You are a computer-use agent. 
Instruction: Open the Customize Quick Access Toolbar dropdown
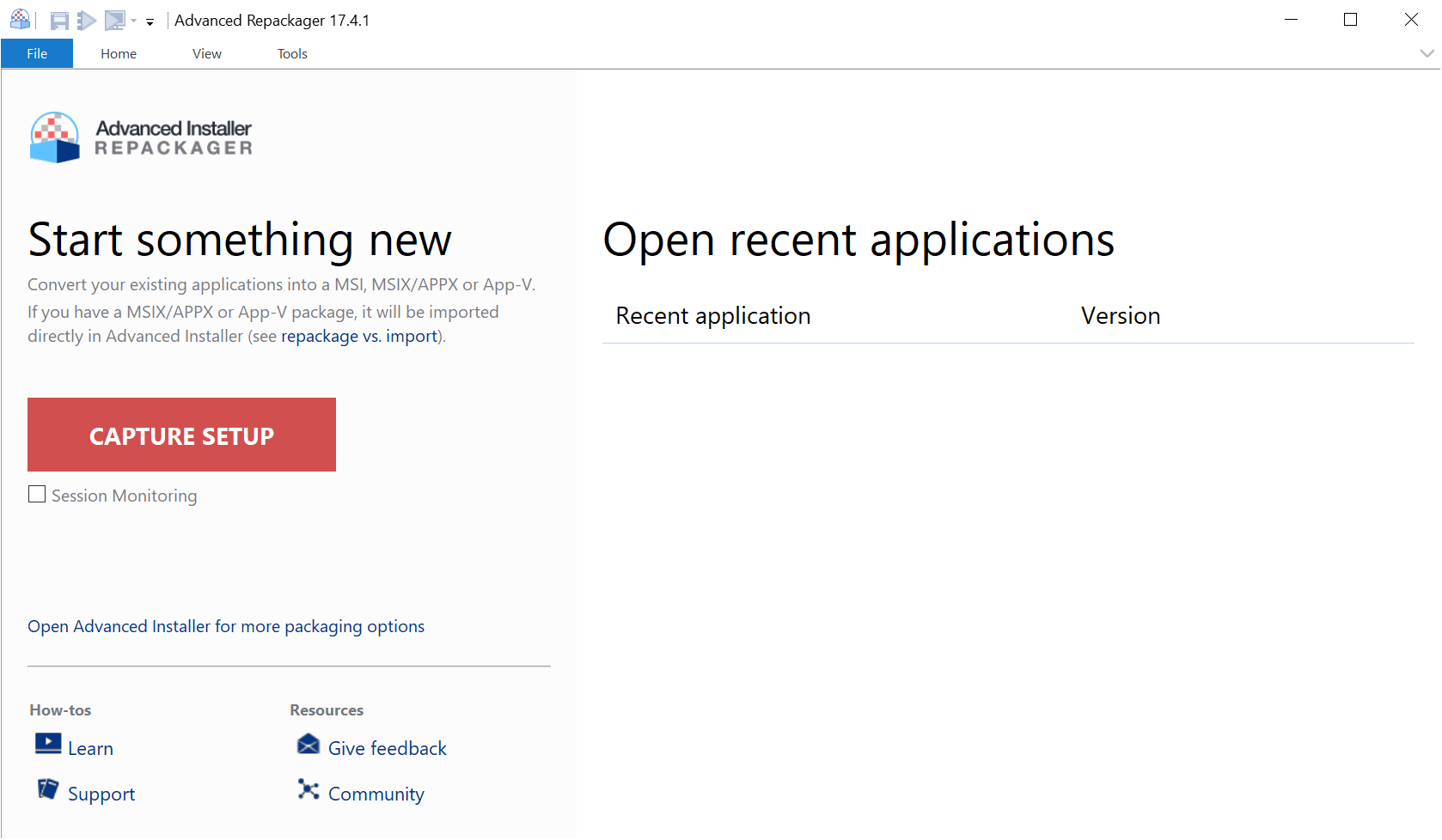[x=150, y=22]
